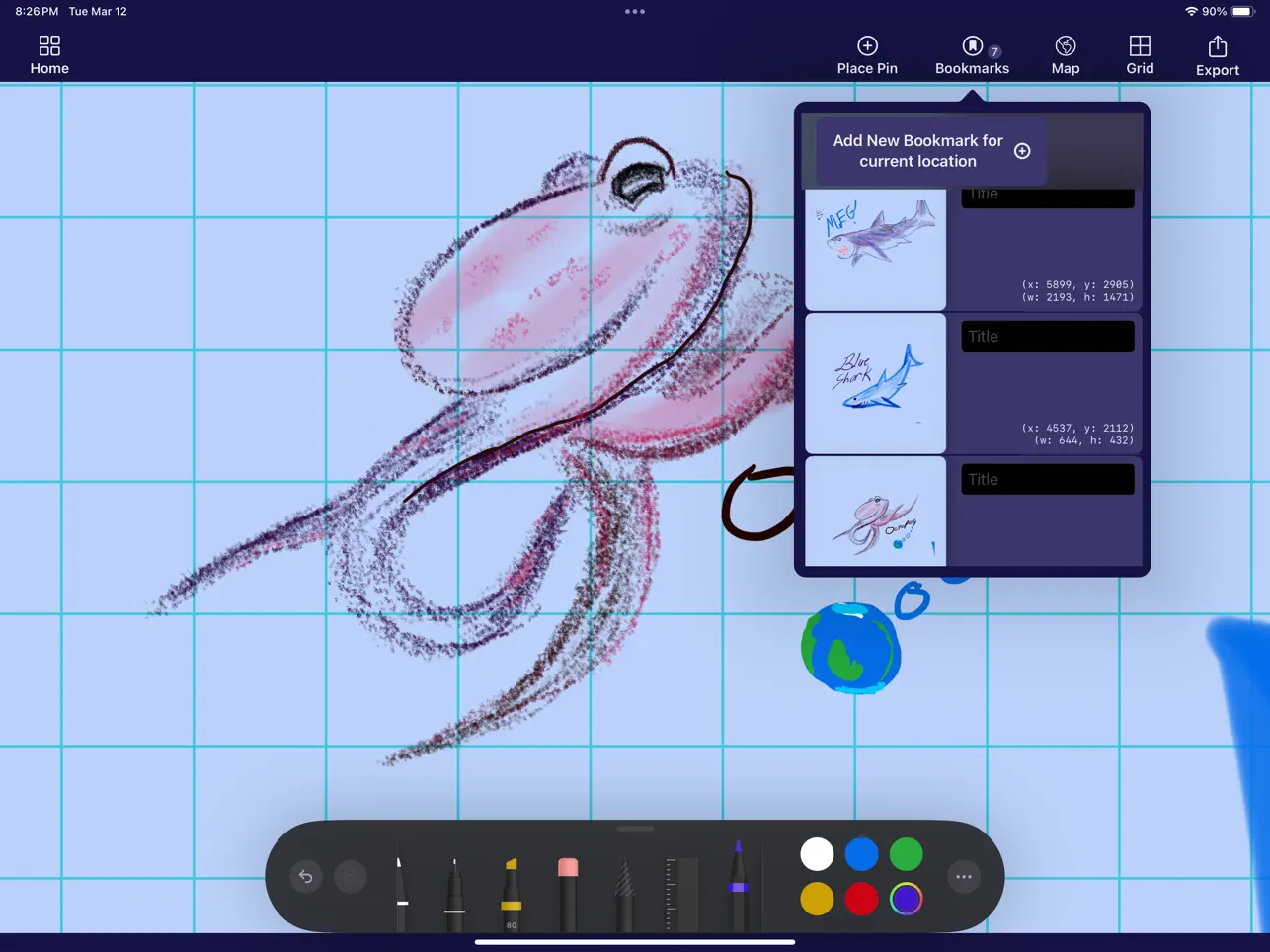Open more pen options via palette ellipsis

[963, 876]
